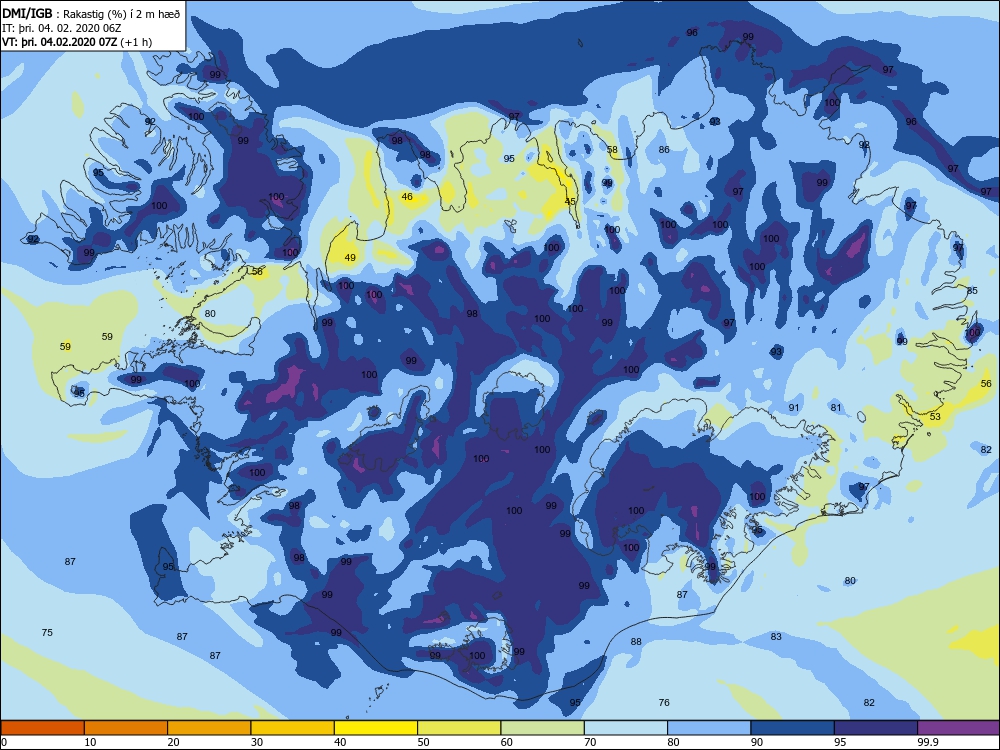Screen dimensions: 1000x750
Task: Click the 10–20 orange legend swatch
Action: pos(126,728)
